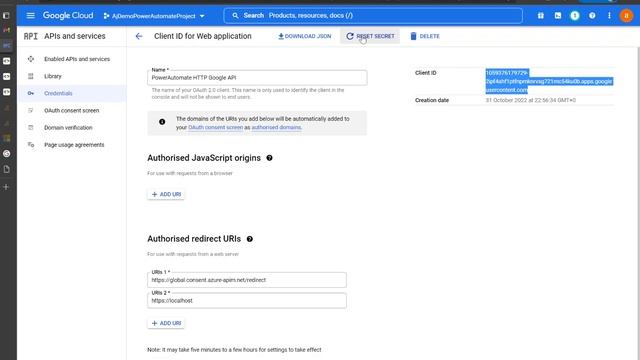This screenshot has height=360, width=640.
Task: Click the Domain verification icon
Action: (31, 128)
